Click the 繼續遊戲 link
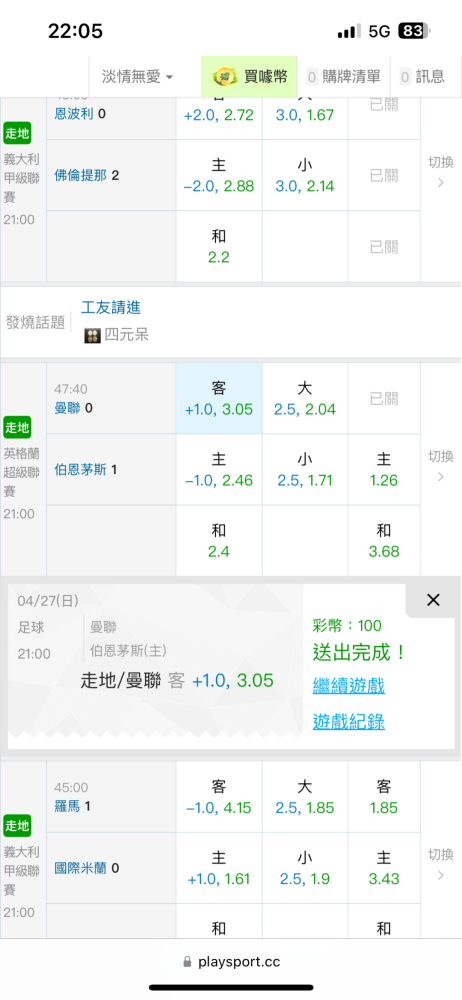 348,686
